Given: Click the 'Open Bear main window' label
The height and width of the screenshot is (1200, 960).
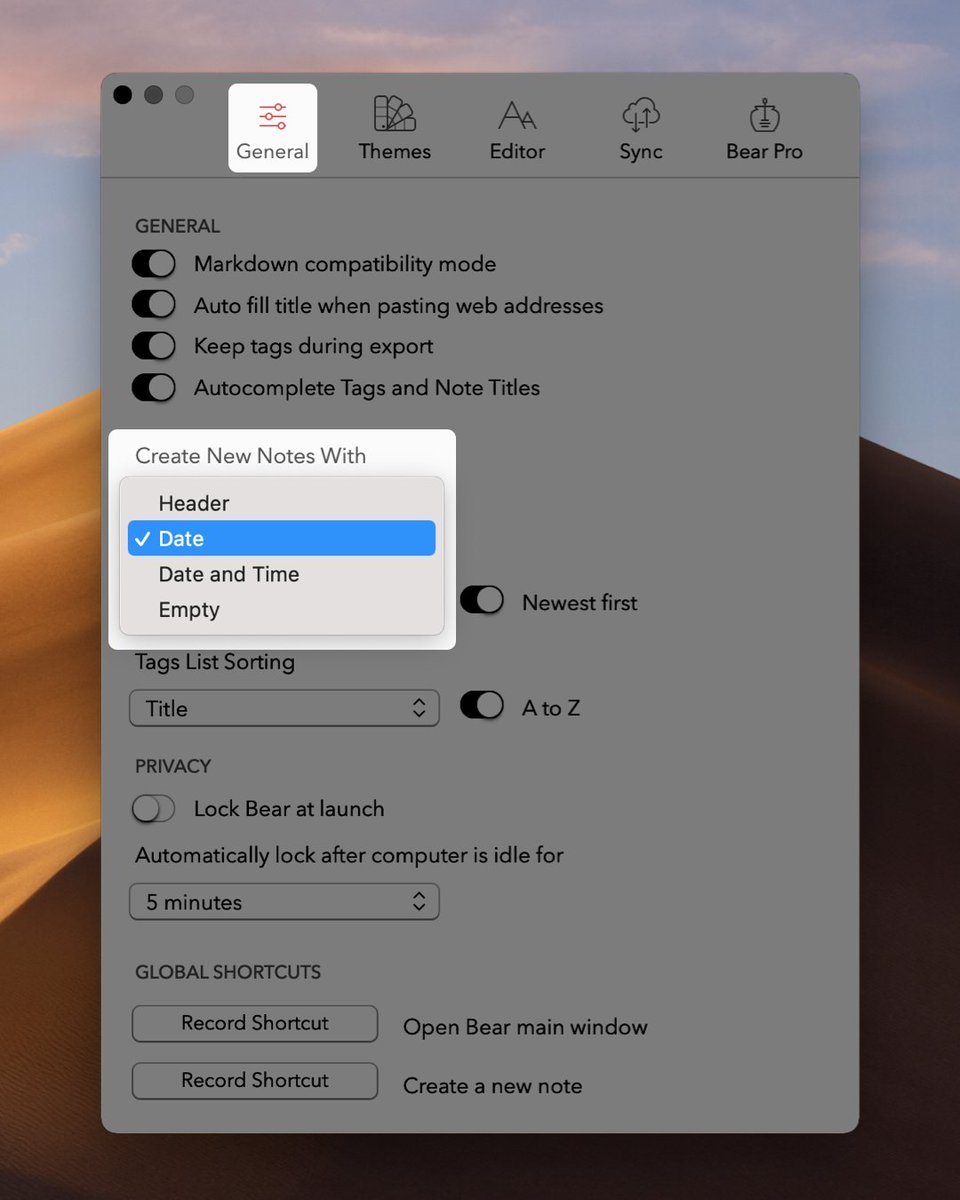Looking at the screenshot, I should tap(525, 1027).
